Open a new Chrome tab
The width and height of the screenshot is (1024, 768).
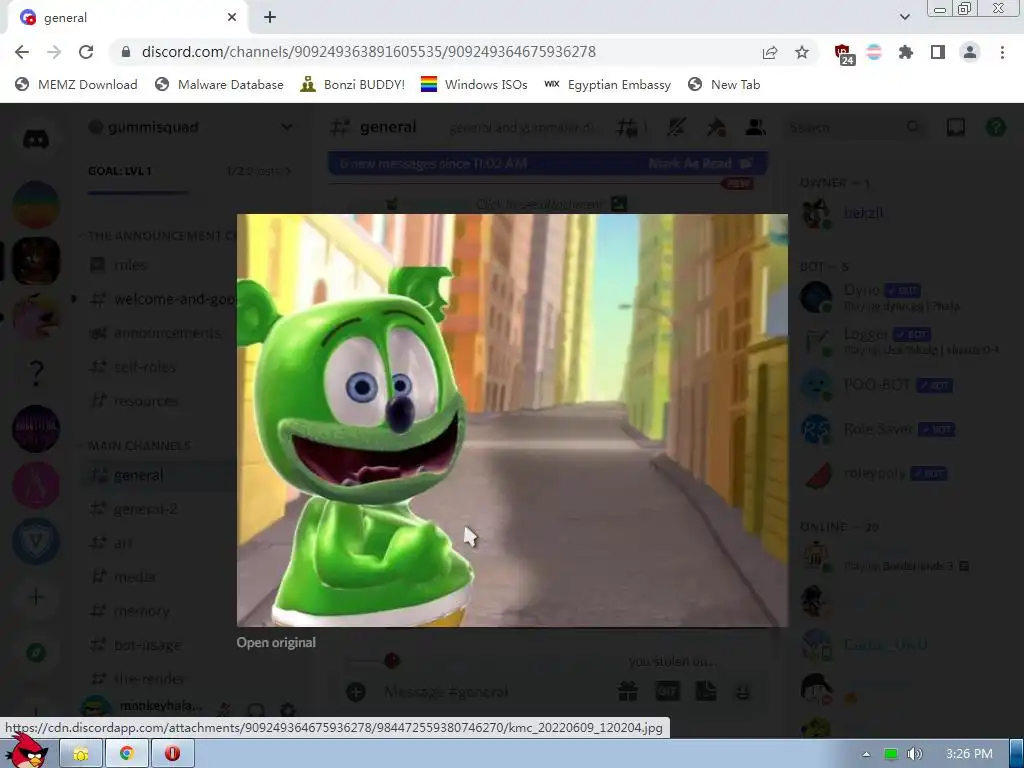[270, 18]
